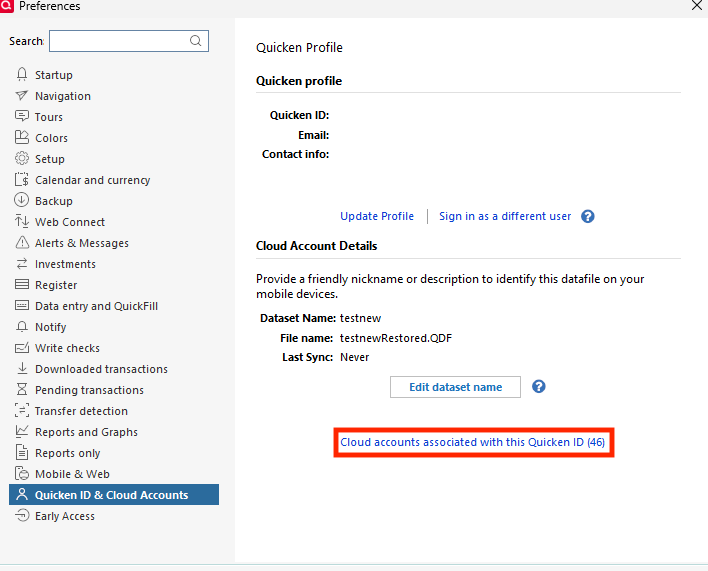
Task: Select Quicken ID & Cloud Accounts
Action: point(114,495)
